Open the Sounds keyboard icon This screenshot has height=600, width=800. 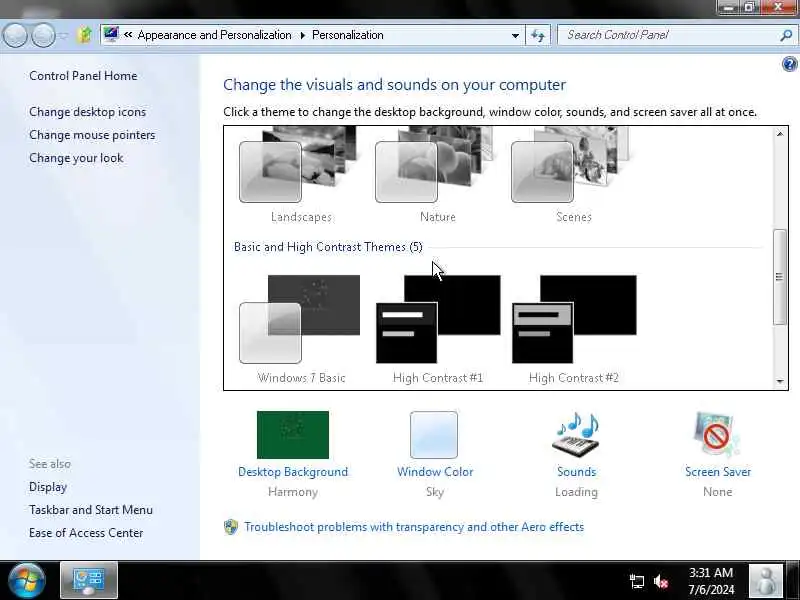[x=576, y=434]
